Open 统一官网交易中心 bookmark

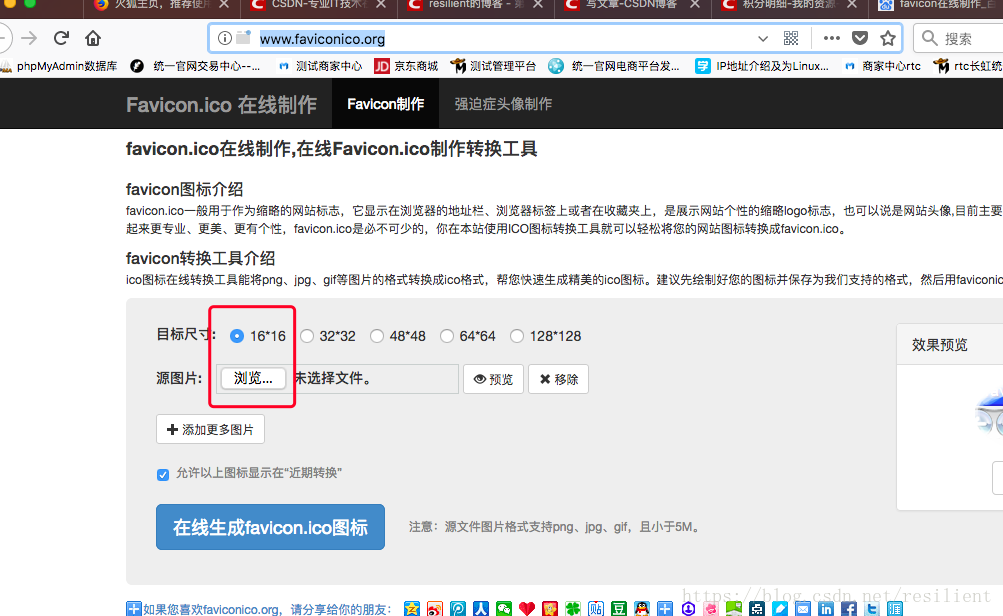tap(195, 66)
